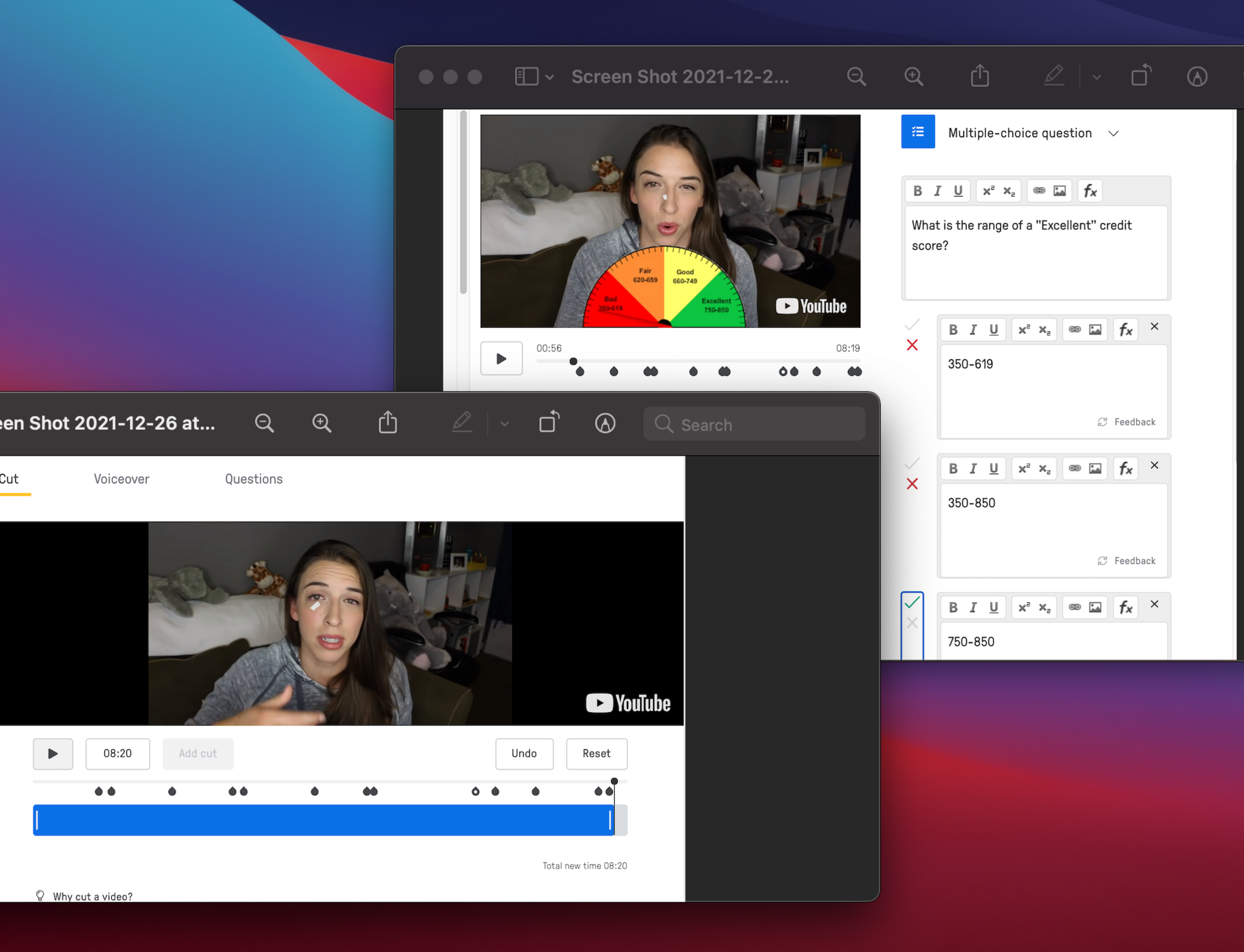The width and height of the screenshot is (1244, 952).
Task: Click share icon in back Preview window toolbar
Action: [x=979, y=76]
